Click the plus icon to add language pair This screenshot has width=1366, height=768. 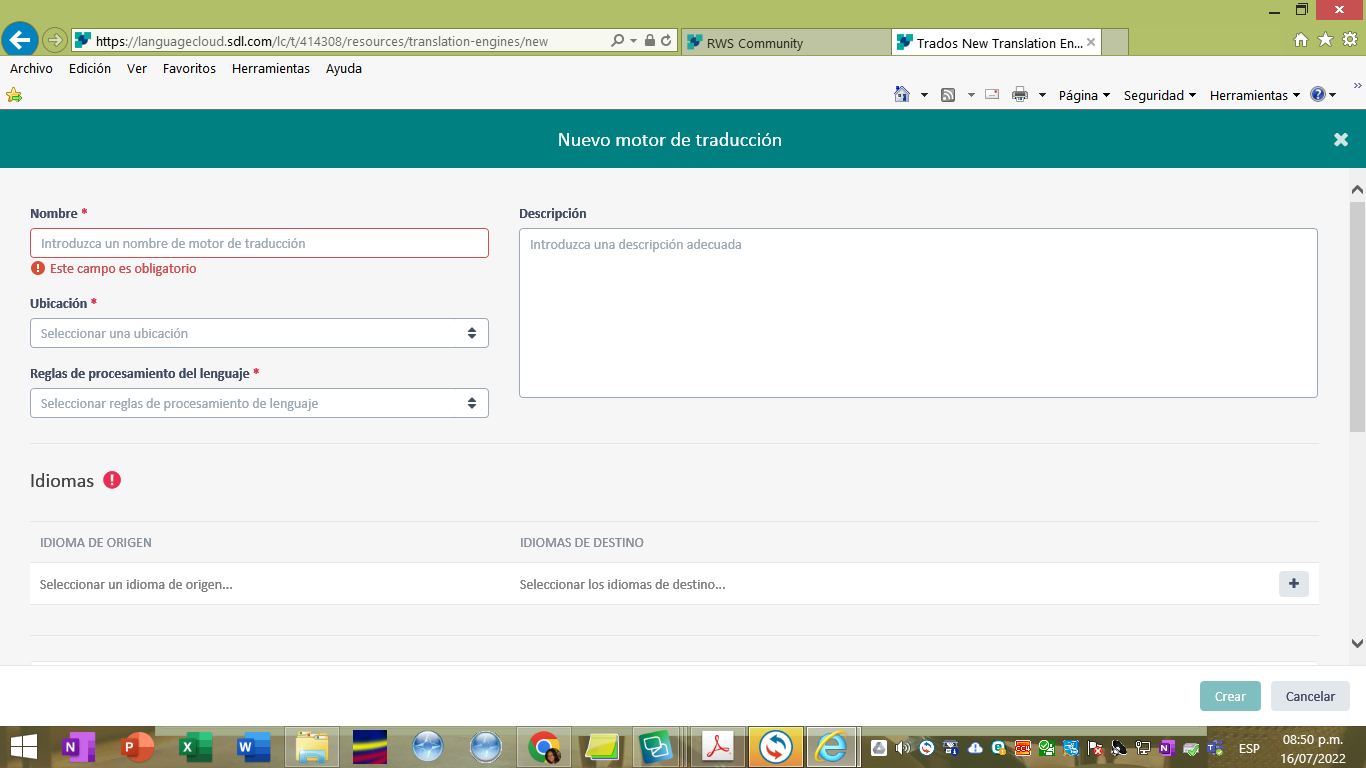1293,584
